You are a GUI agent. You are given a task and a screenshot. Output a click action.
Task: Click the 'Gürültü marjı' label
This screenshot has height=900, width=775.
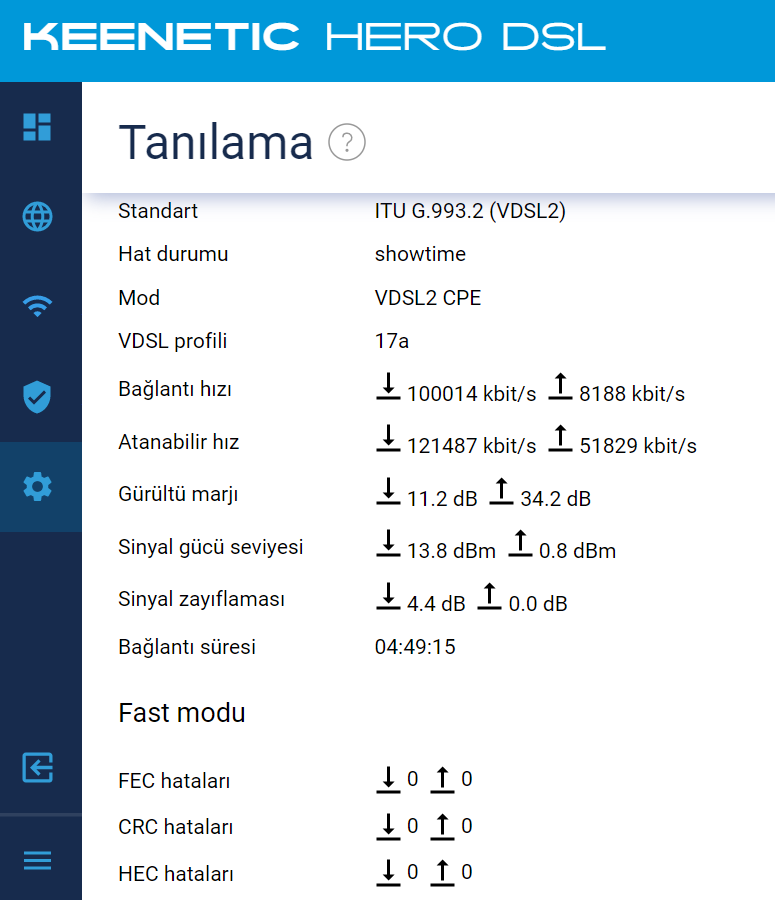pyautogui.click(x=178, y=494)
